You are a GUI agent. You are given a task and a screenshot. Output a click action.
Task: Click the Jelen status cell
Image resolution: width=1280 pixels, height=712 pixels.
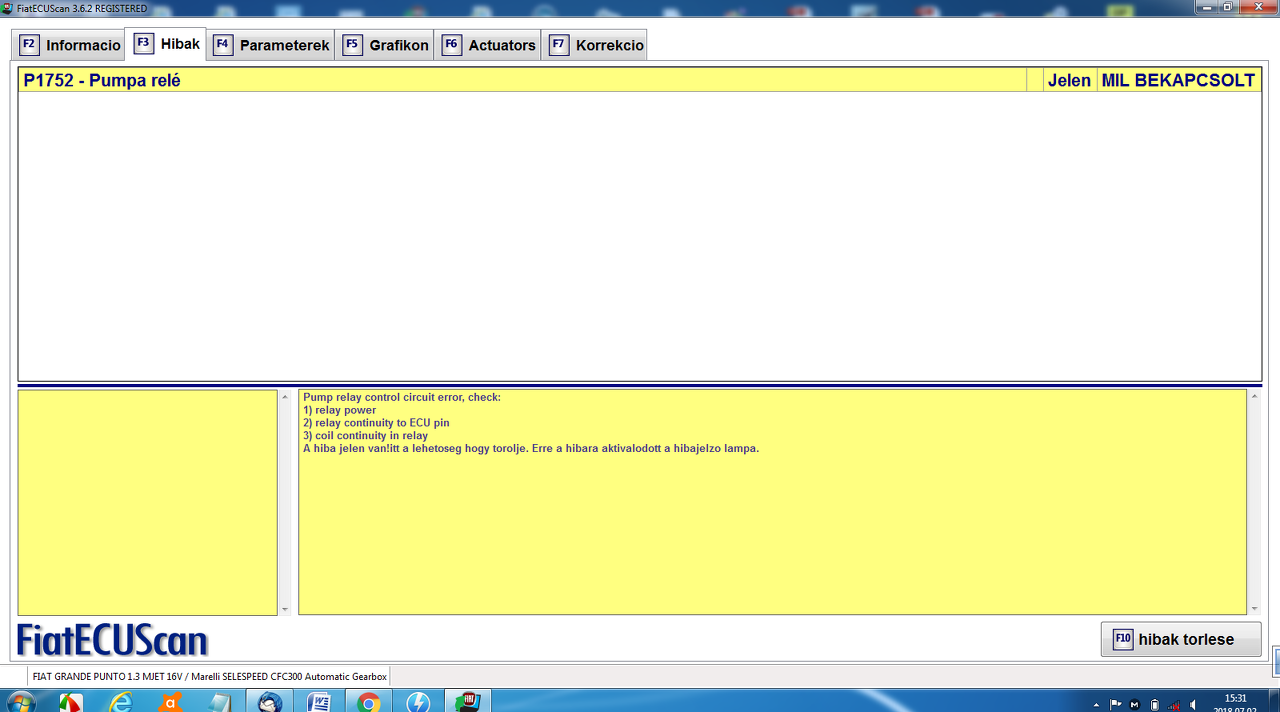[x=1069, y=81]
